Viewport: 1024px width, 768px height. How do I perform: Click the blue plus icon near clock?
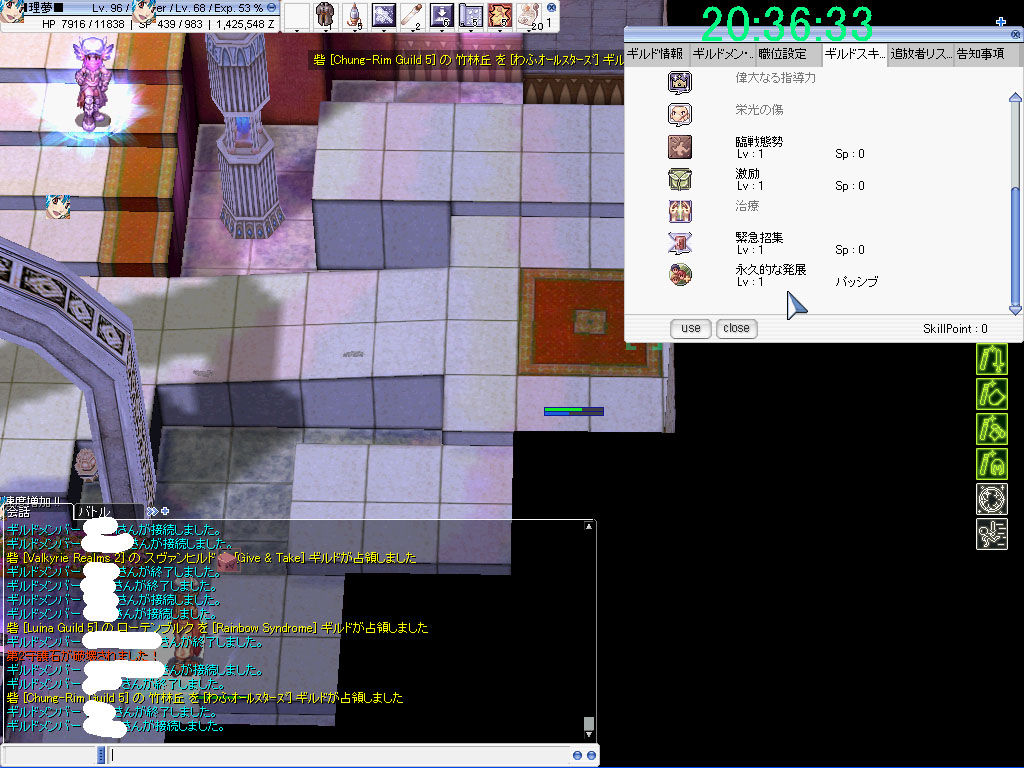click(1000, 22)
